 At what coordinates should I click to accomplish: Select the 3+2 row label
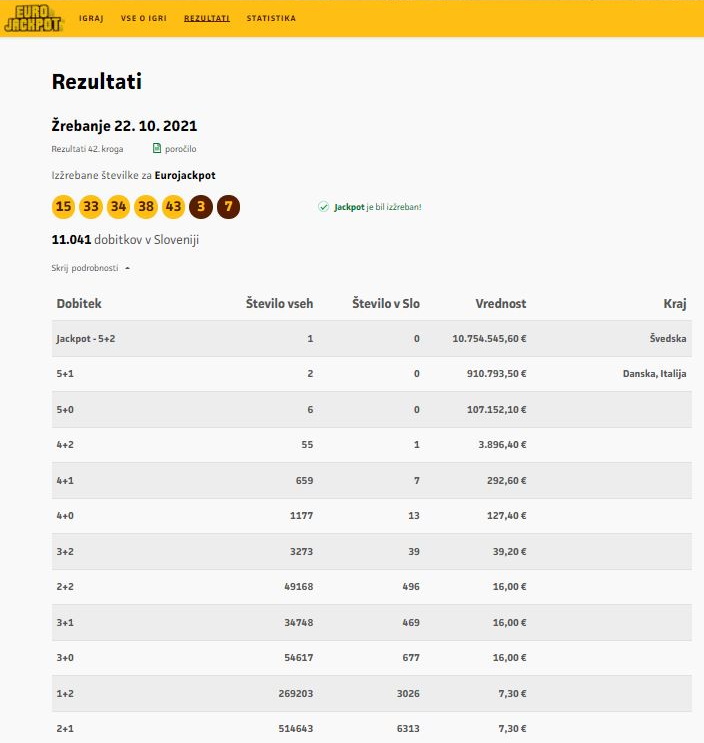click(65, 552)
